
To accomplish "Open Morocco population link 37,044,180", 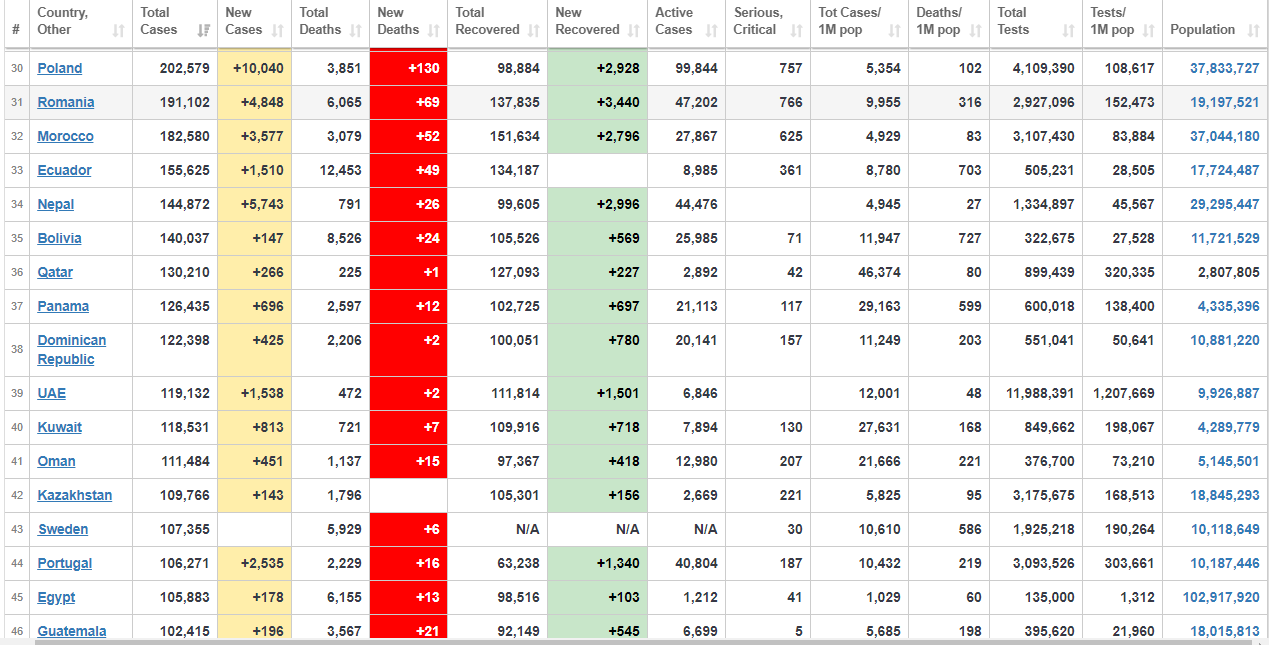I will 1225,136.
